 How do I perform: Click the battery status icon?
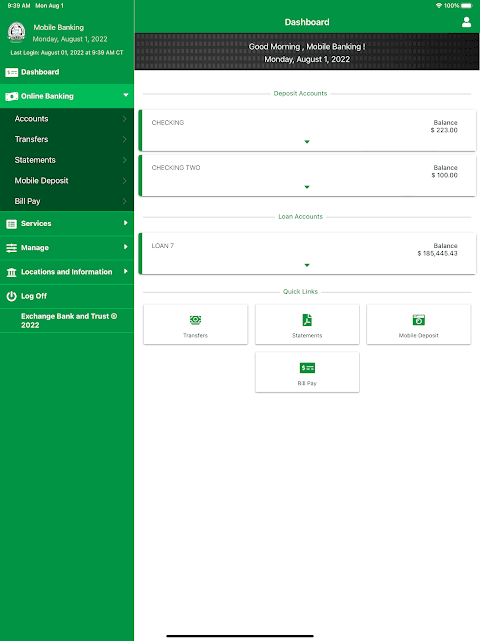point(467,6)
